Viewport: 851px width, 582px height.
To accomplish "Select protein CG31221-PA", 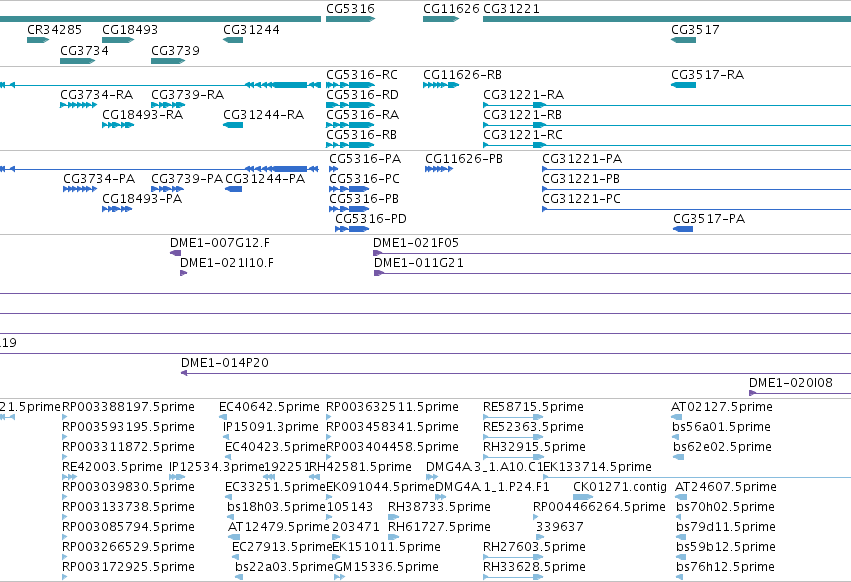I will pyautogui.click(x=582, y=159).
